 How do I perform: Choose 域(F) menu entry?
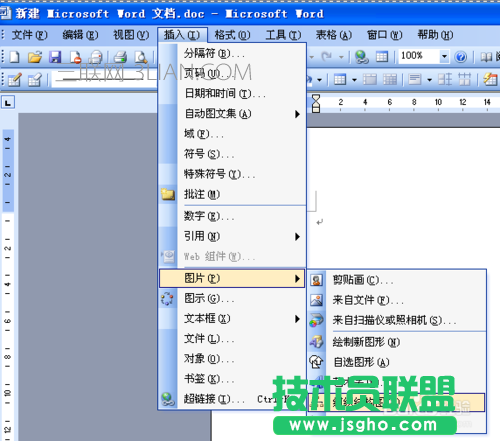(232, 134)
